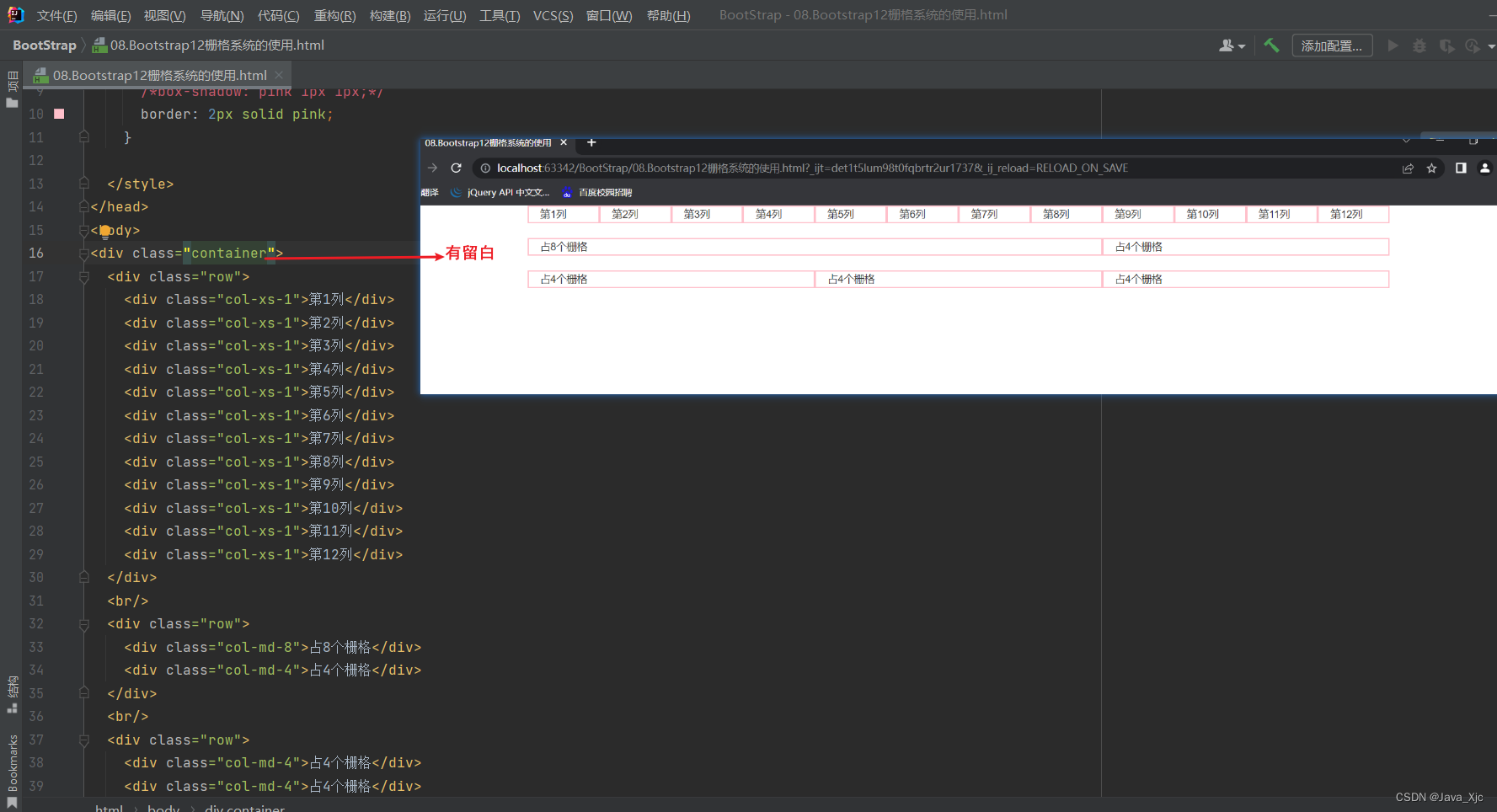The image size is (1497, 812).
Task: Toggle the fold marker on line 13
Action: point(83,184)
